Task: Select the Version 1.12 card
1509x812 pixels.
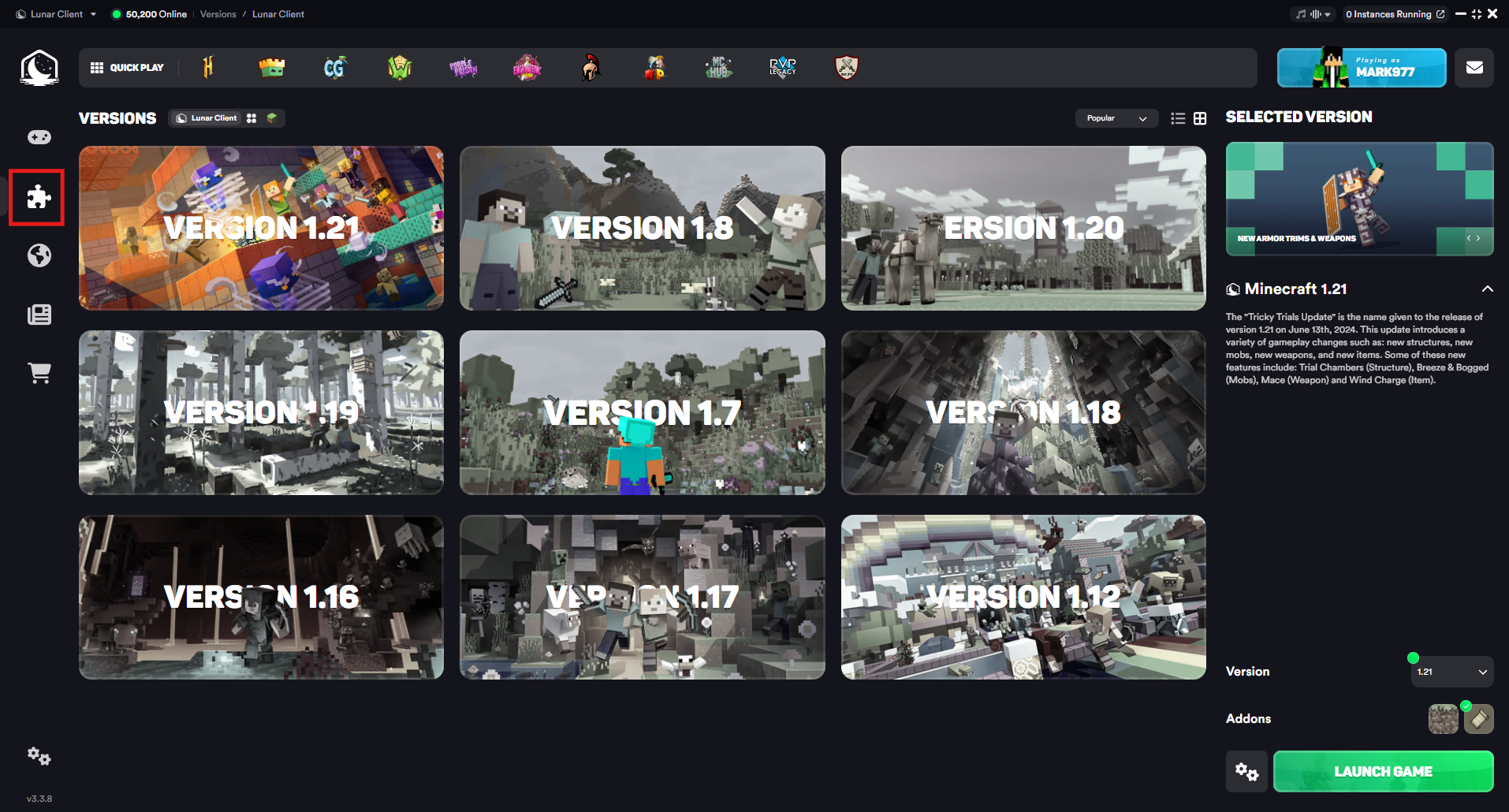Action: point(1023,597)
